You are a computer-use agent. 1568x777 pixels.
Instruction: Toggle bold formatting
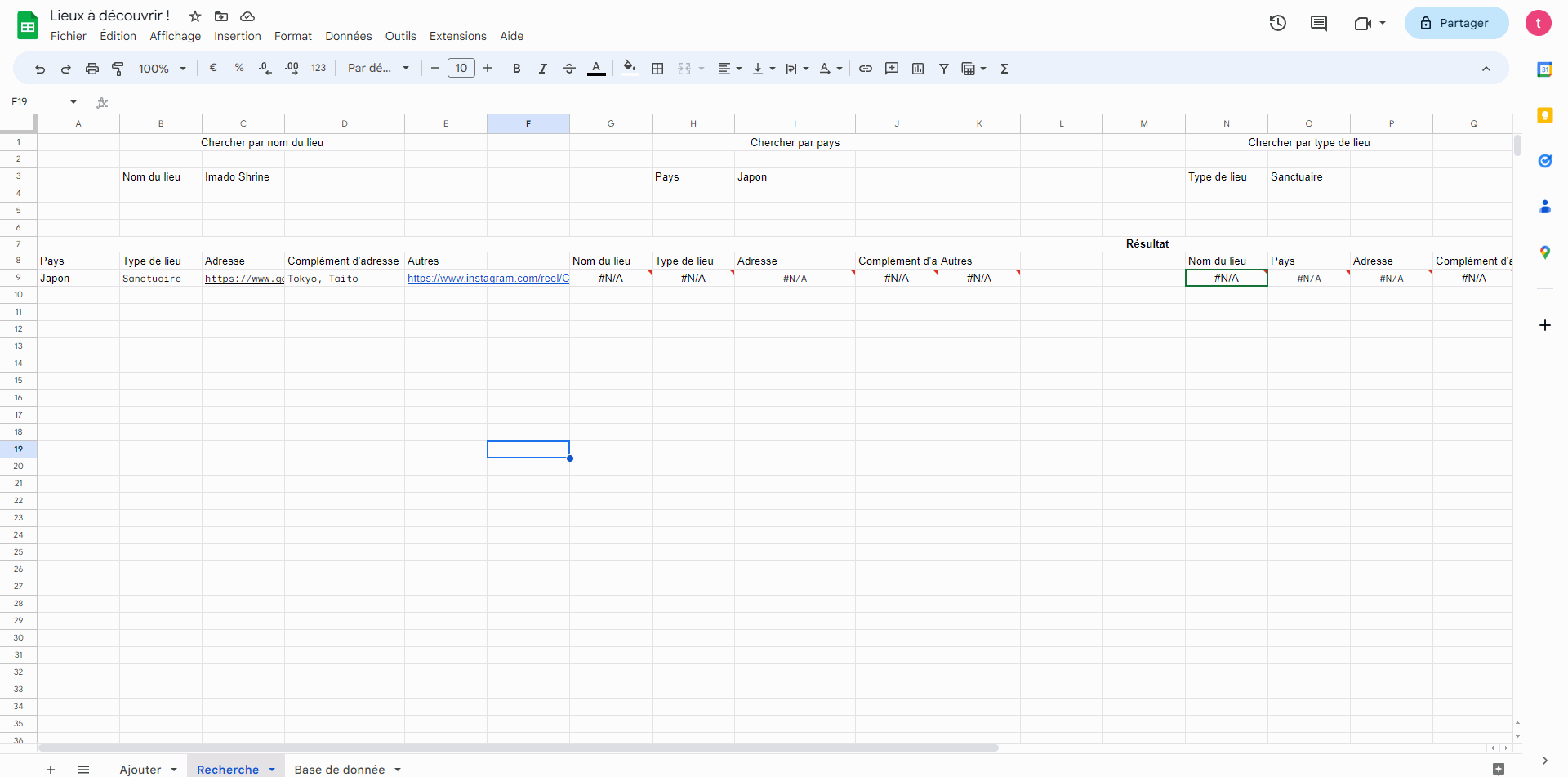pyautogui.click(x=517, y=69)
